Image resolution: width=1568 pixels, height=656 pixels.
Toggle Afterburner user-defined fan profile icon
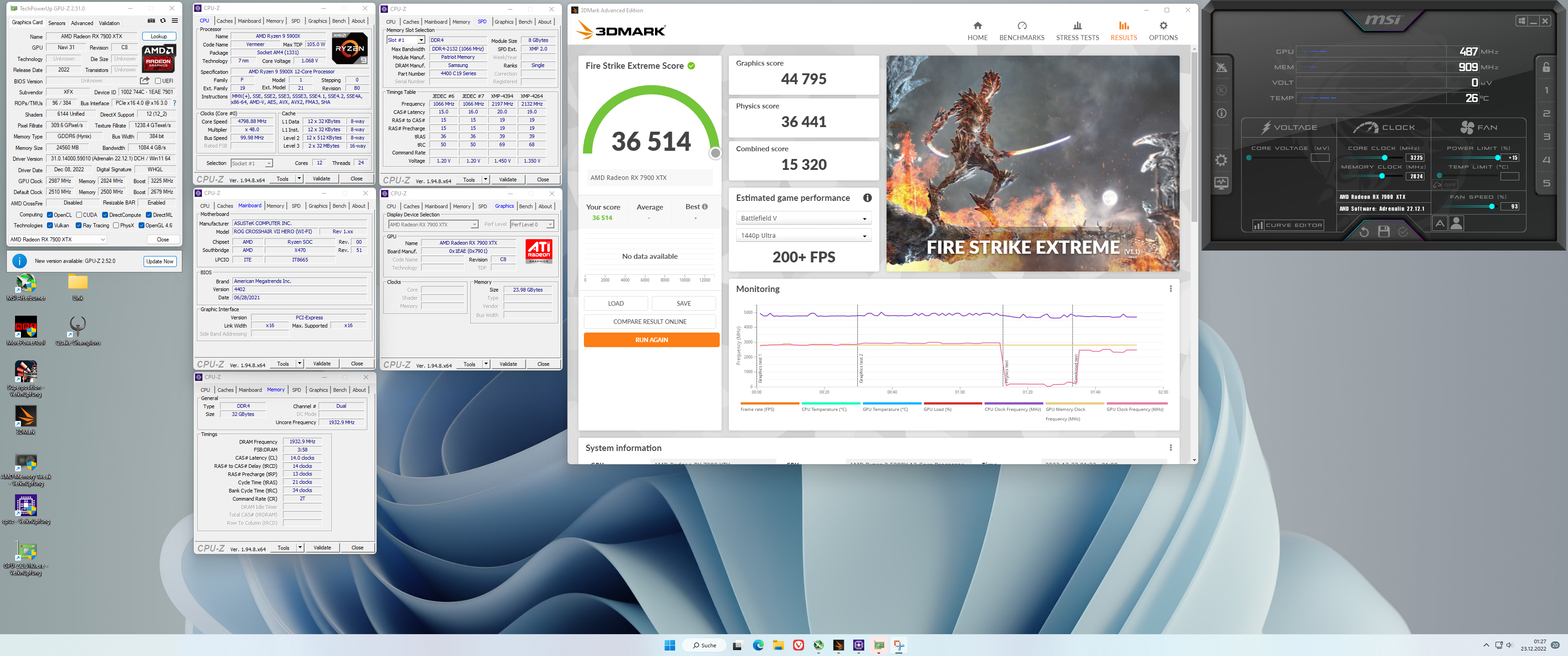[x=1457, y=224]
